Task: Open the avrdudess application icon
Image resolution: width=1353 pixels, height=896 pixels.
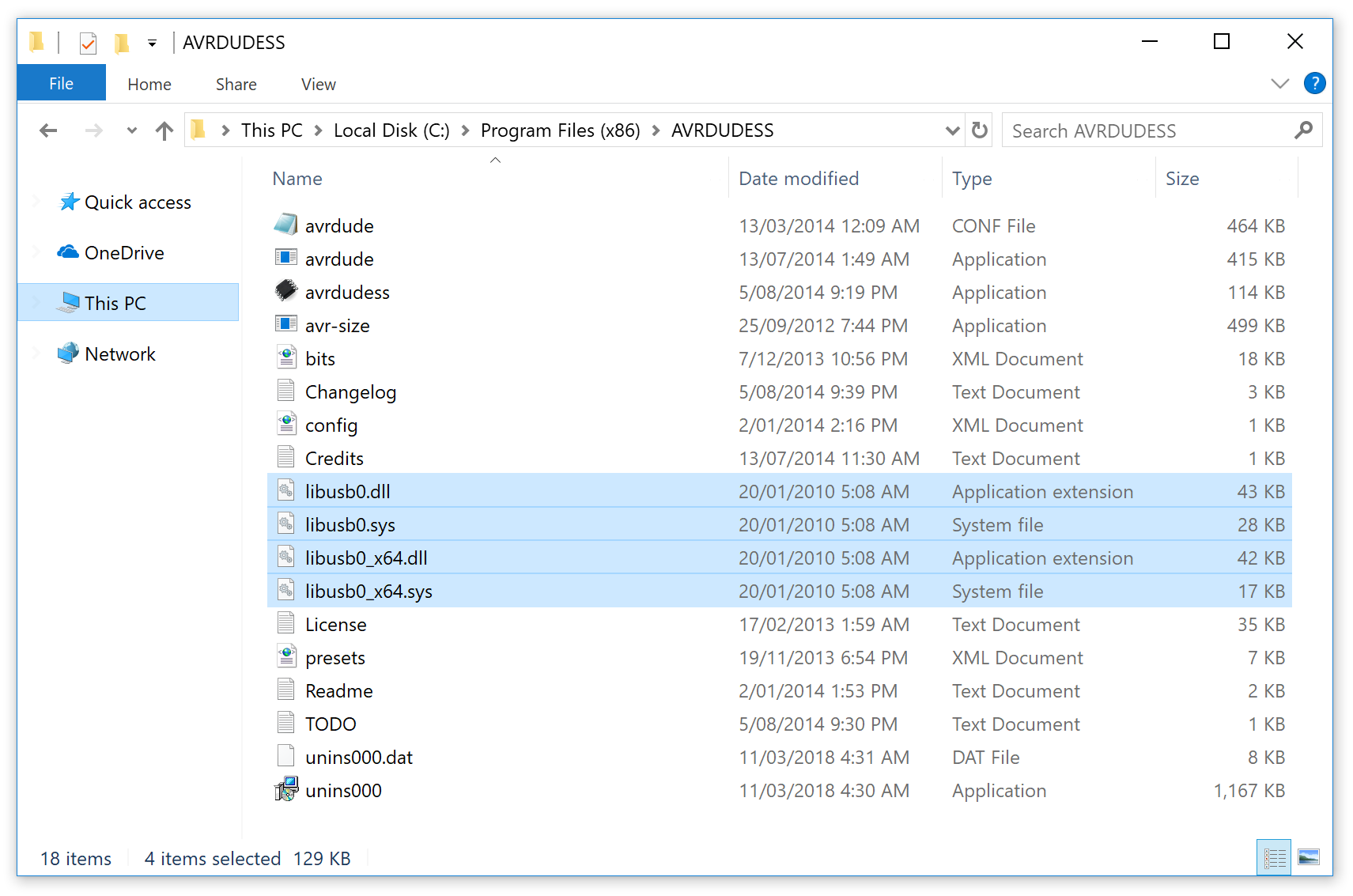Action: (286, 292)
